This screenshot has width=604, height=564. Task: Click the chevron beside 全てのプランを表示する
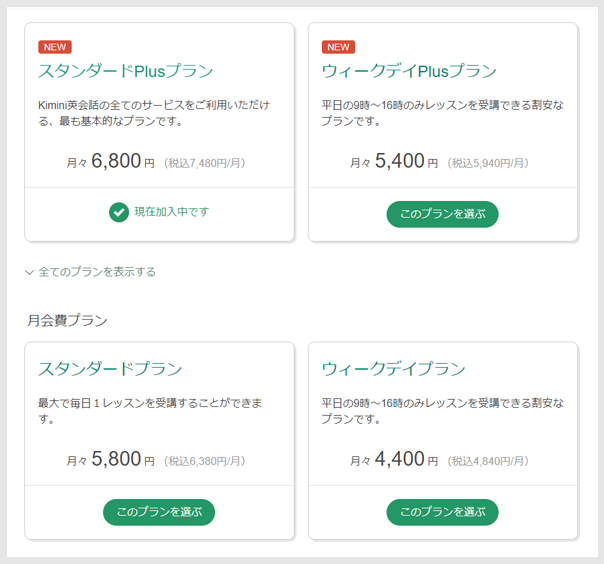click(x=29, y=272)
